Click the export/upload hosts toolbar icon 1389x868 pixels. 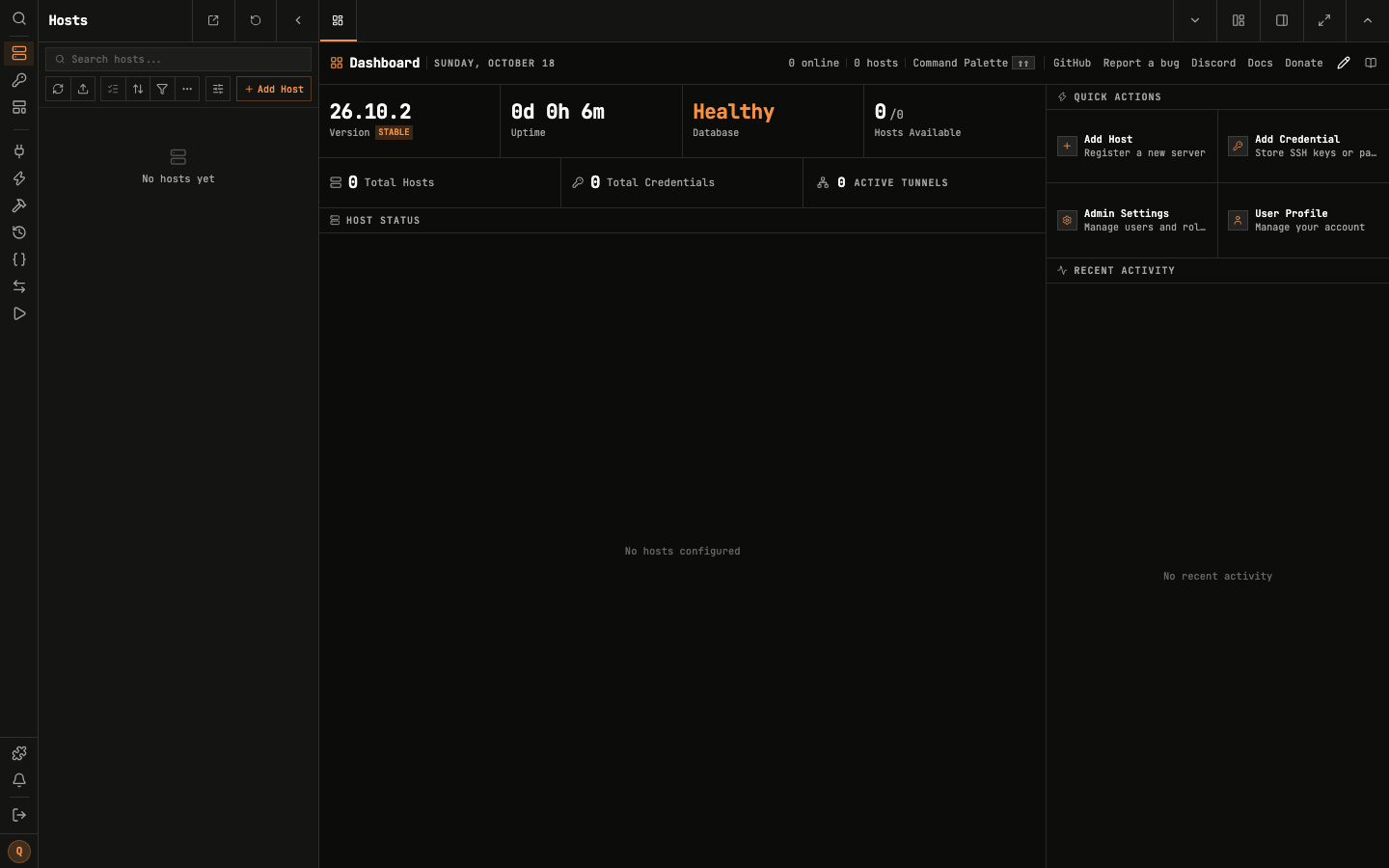[83, 89]
